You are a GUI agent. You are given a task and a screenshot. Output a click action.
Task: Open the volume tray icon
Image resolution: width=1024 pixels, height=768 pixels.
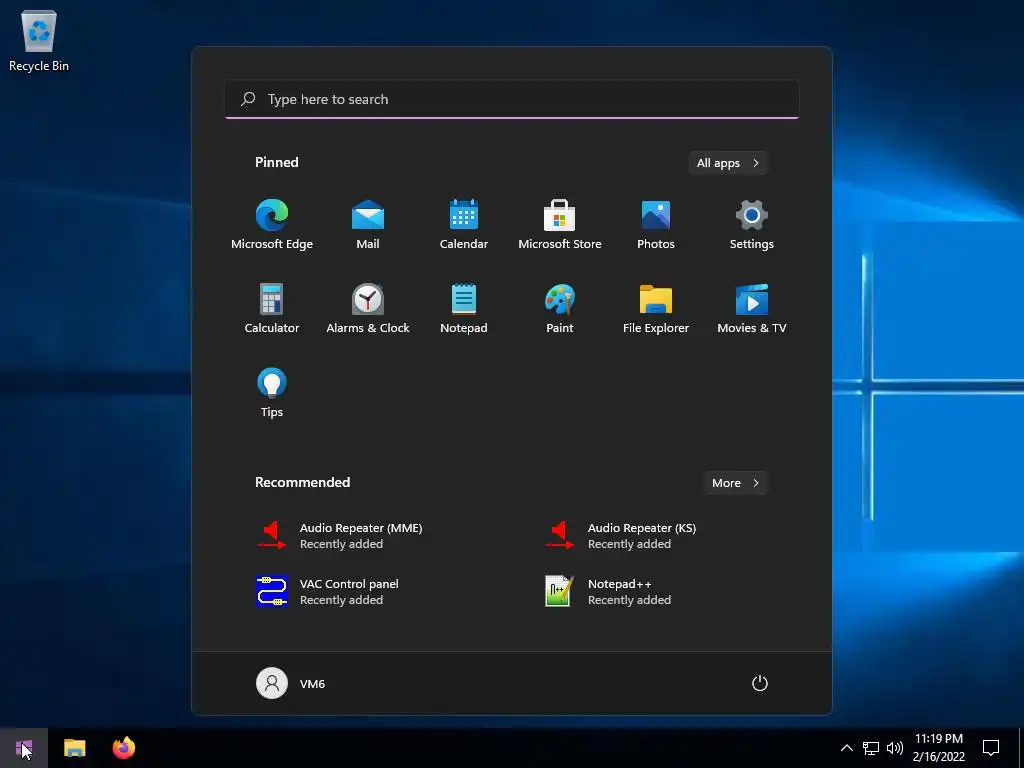(895, 748)
